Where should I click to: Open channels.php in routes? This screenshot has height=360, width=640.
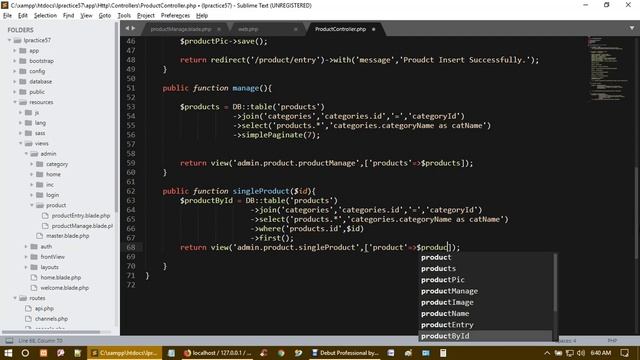pos(51,319)
